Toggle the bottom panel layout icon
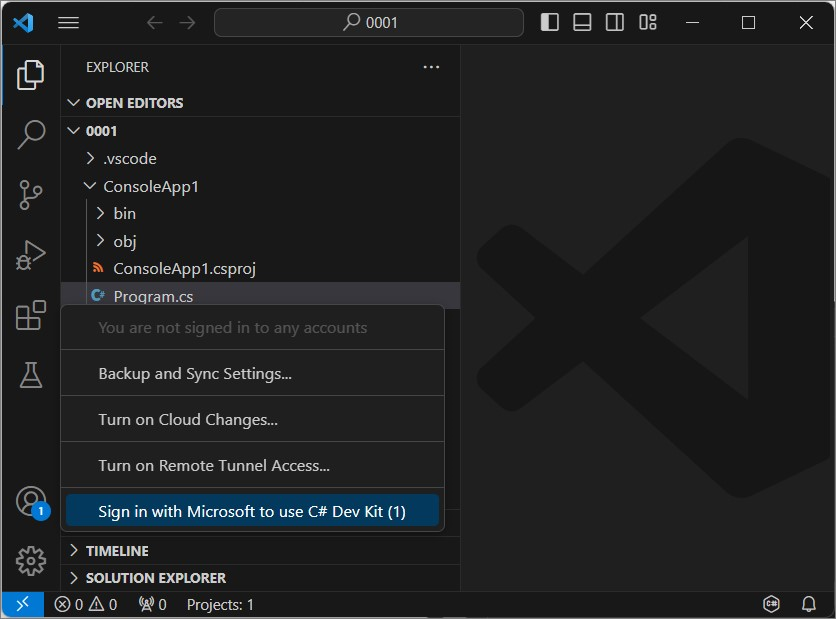The image size is (836, 619). point(582,22)
